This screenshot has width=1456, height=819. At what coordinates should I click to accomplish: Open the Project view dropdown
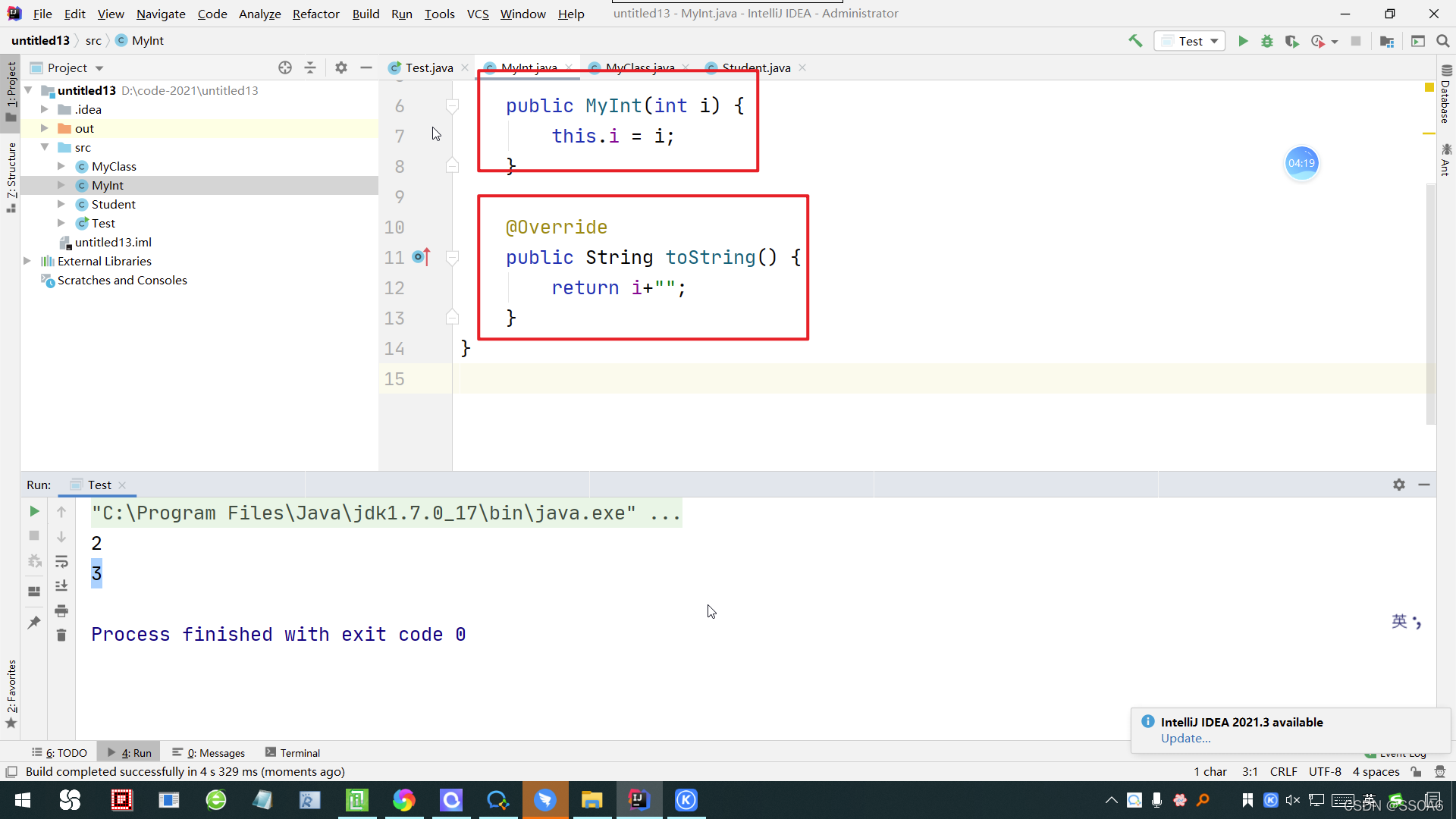(x=99, y=67)
